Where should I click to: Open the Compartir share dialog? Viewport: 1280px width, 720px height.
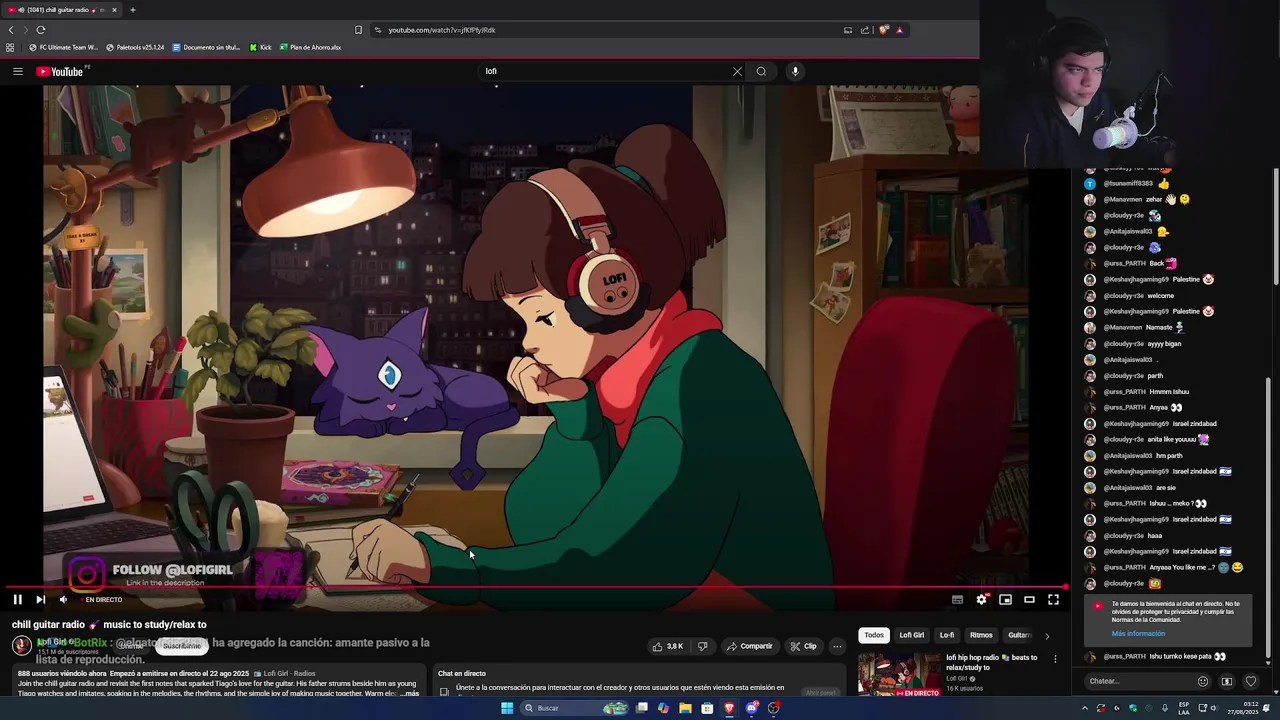coord(749,646)
